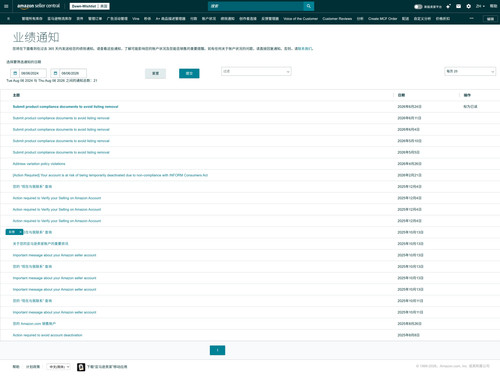Click the bookmark icon starting the navigation bar
This screenshot has width=500, height=382.
pos(8,19)
